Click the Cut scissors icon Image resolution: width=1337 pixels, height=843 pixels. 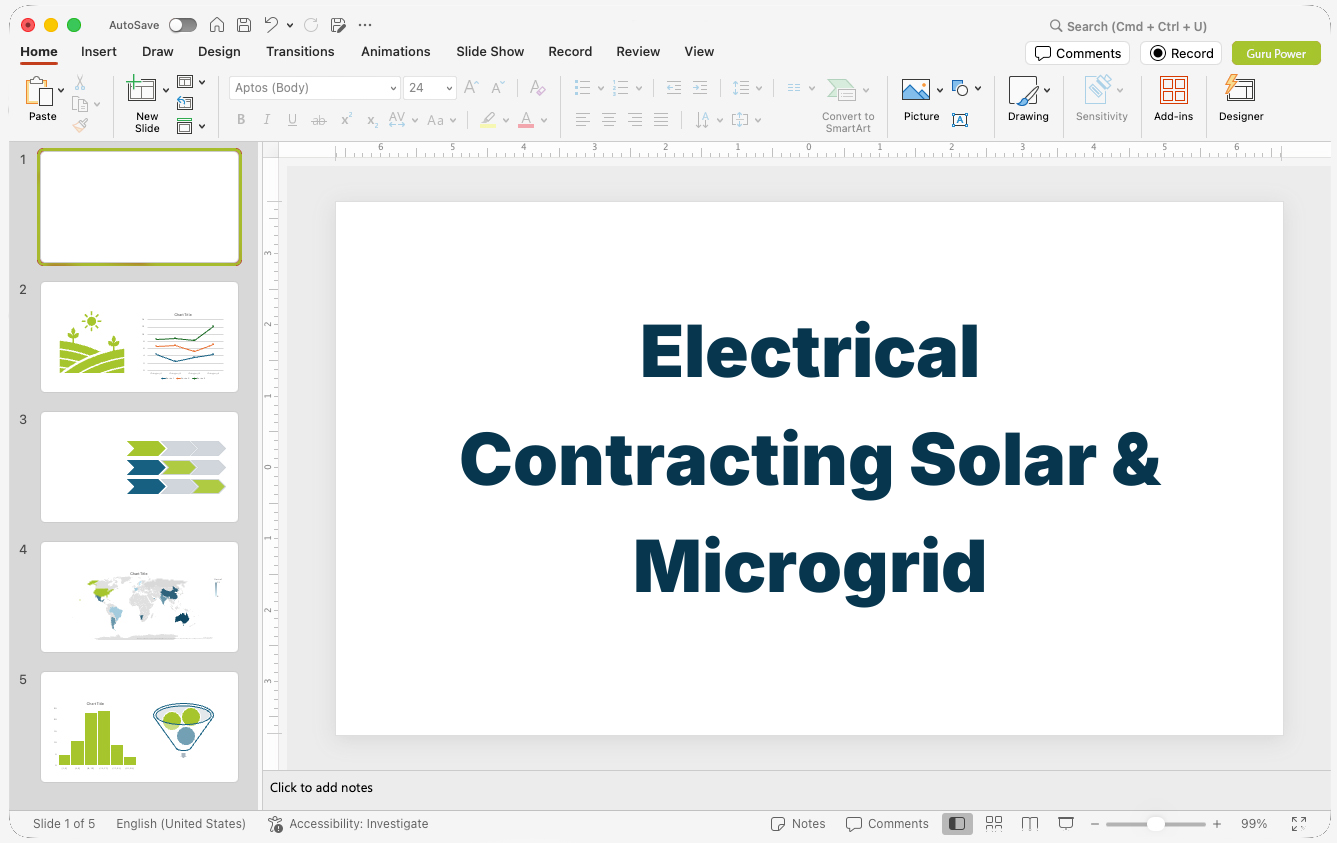80,83
